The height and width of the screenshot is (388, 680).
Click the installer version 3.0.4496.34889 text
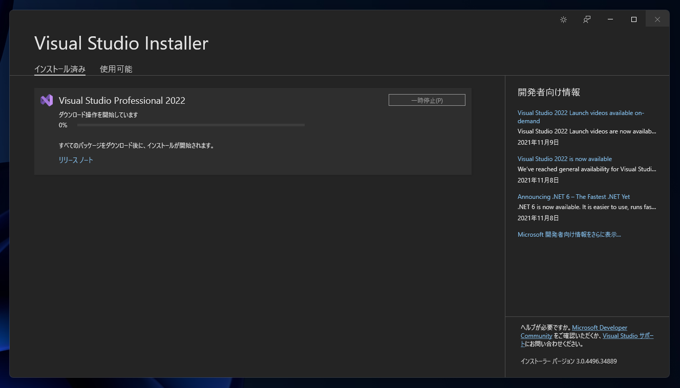coord(569,361)
